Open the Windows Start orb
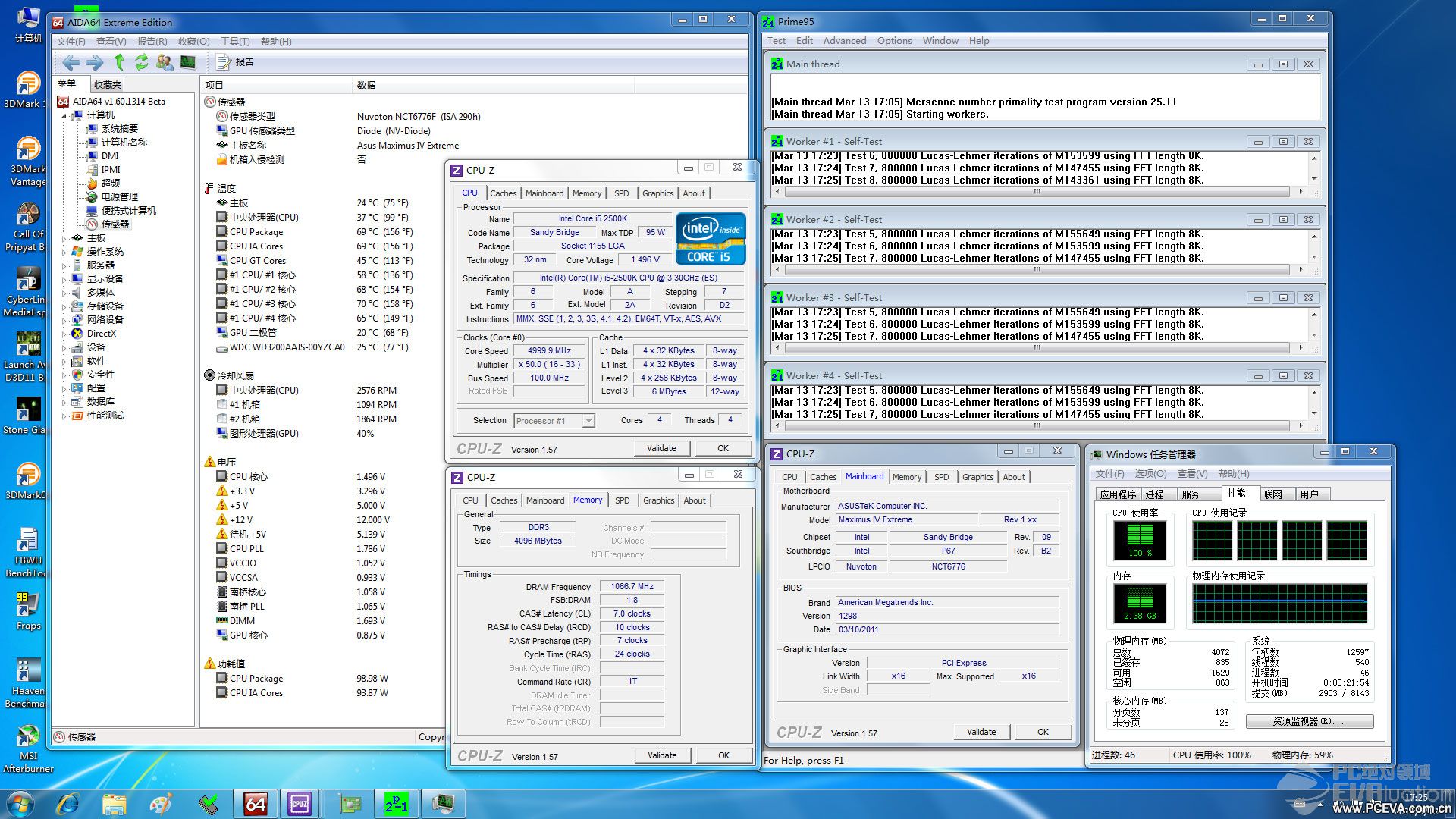The image size is (1456, 819). click(20, 803)
